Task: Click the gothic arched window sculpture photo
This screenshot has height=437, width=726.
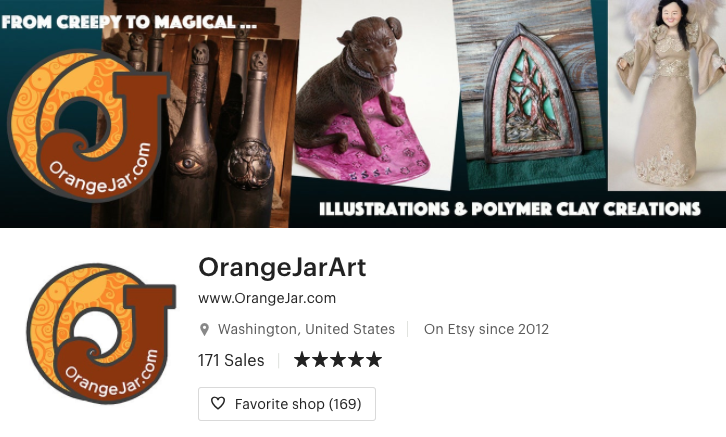Action: pyautogui.click(x=529, y=93)
